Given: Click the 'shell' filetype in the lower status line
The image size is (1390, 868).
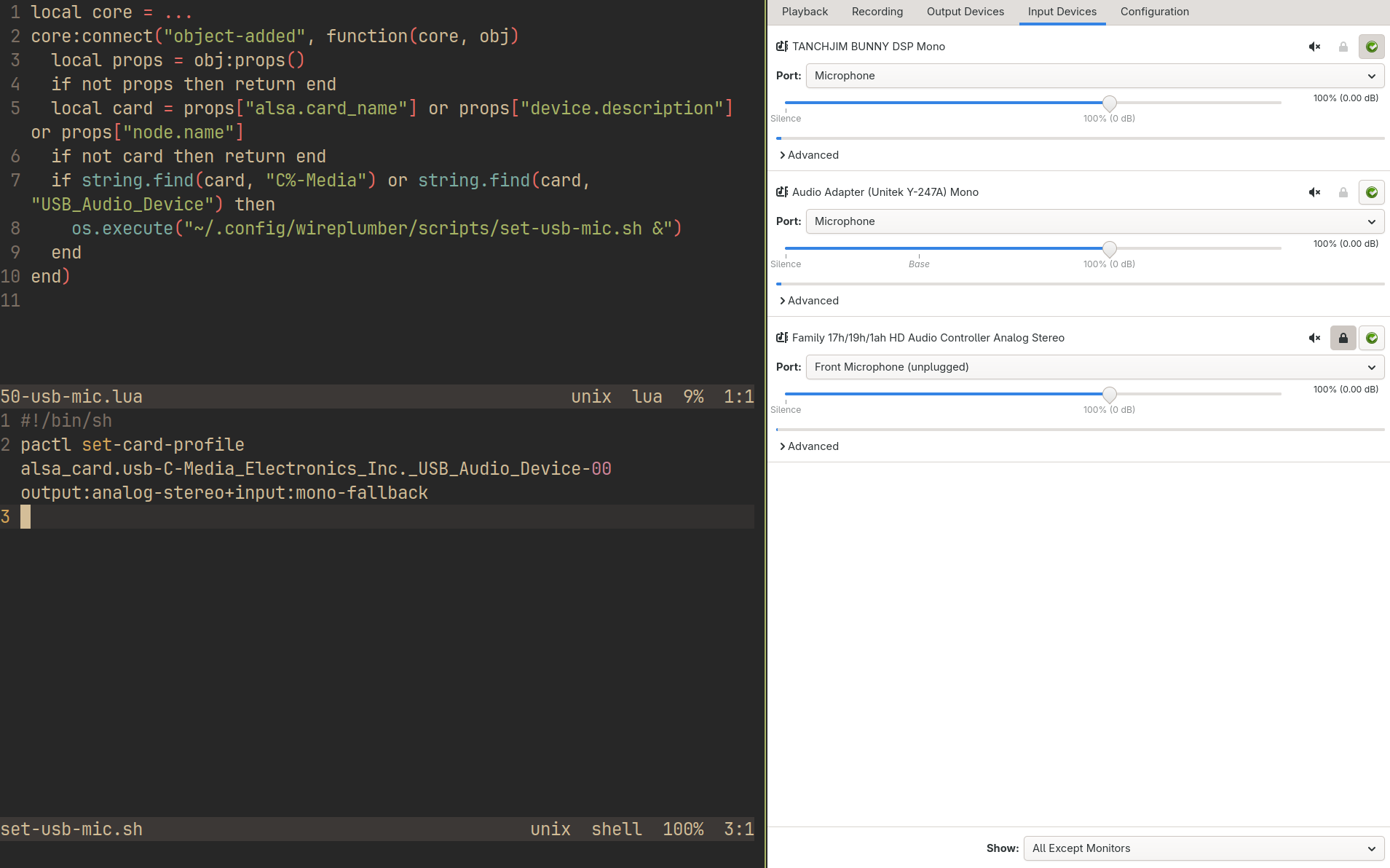Looking at the screenshot, I should click(617, 829).
